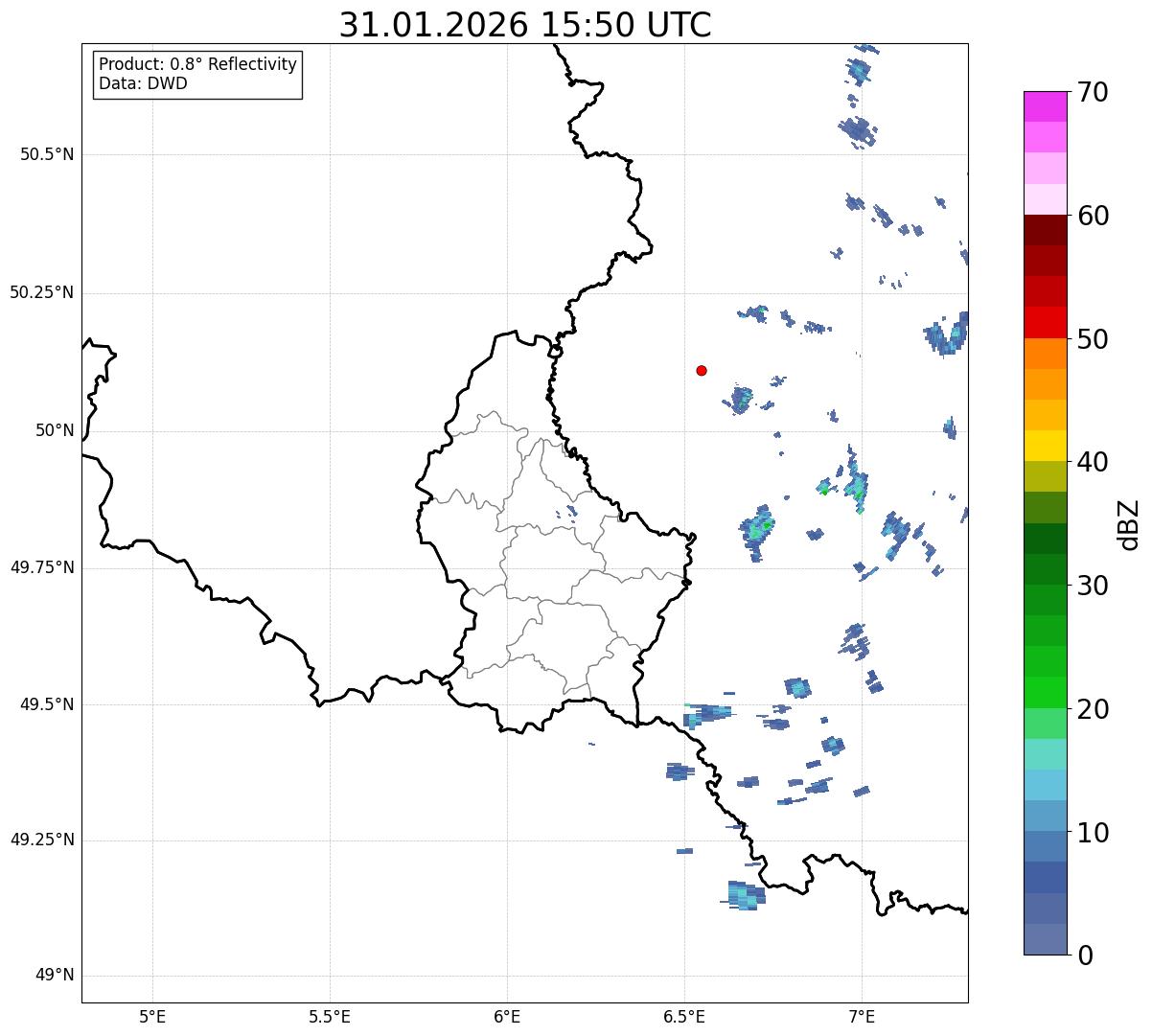Screen dimensions: 1152x1036
Task: Click the plot title '31.01.2026 15:50 UTC'
Action: 525,25
